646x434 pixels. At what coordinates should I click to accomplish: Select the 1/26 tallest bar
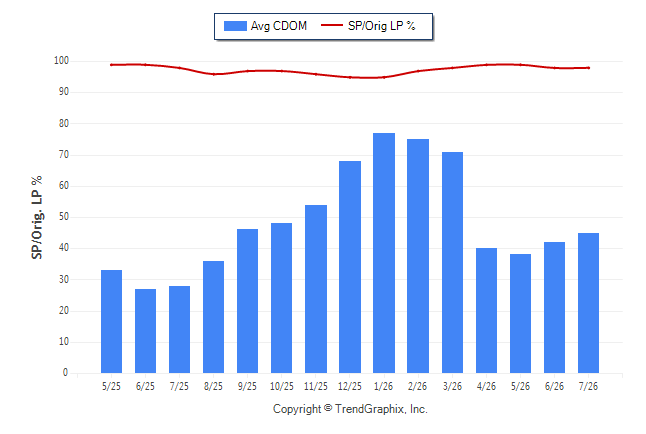384,253
